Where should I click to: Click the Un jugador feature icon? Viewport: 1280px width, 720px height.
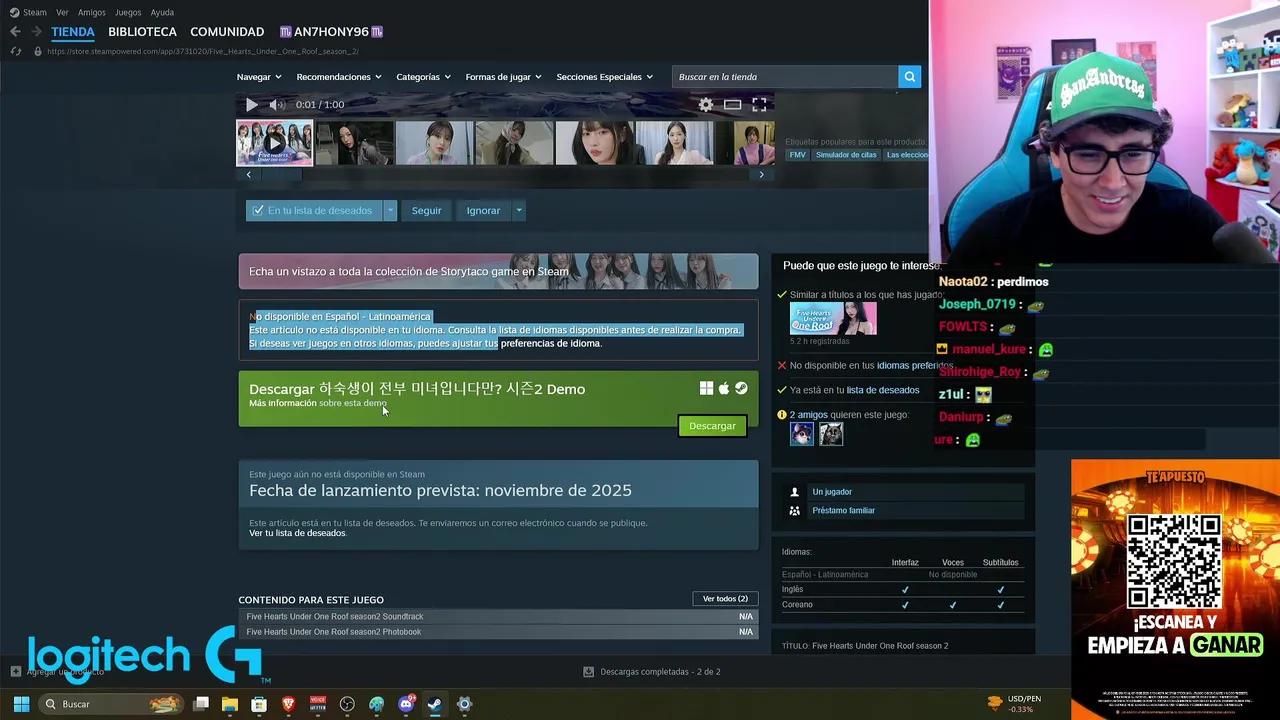(x=795, y=492)
